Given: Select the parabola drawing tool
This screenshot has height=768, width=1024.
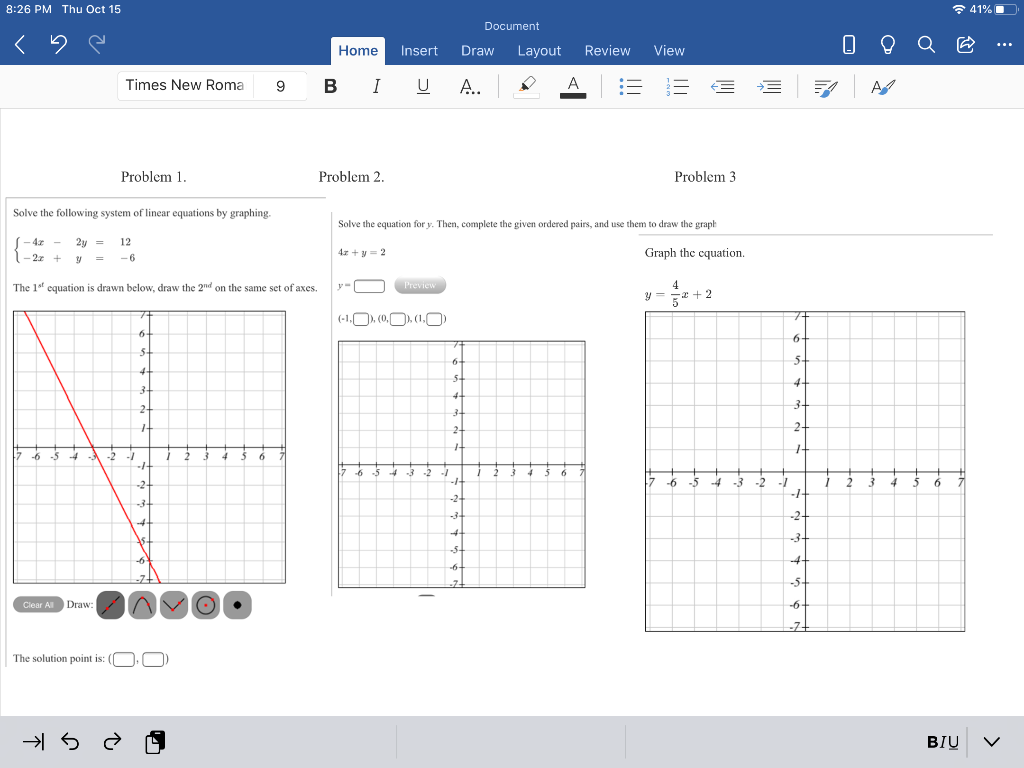Looking at the screenshot, I should pyautogui.click(x=142, y=605).
